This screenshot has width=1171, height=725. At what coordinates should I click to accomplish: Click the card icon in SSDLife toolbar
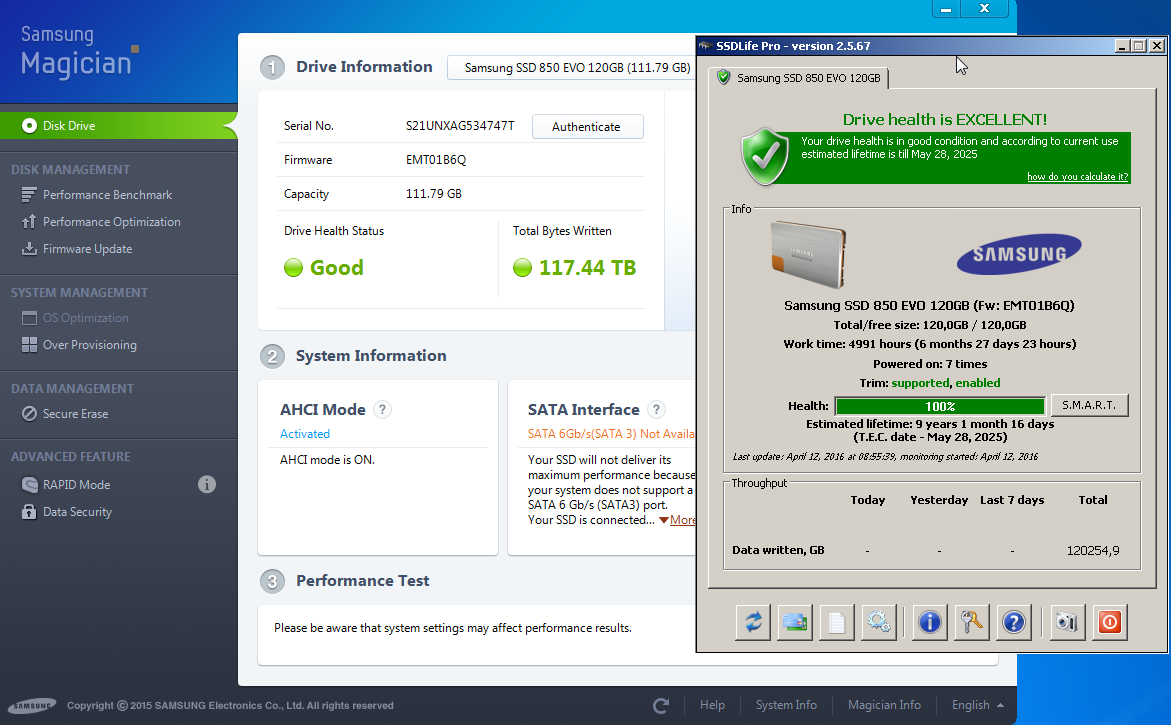tap(795, 622)
